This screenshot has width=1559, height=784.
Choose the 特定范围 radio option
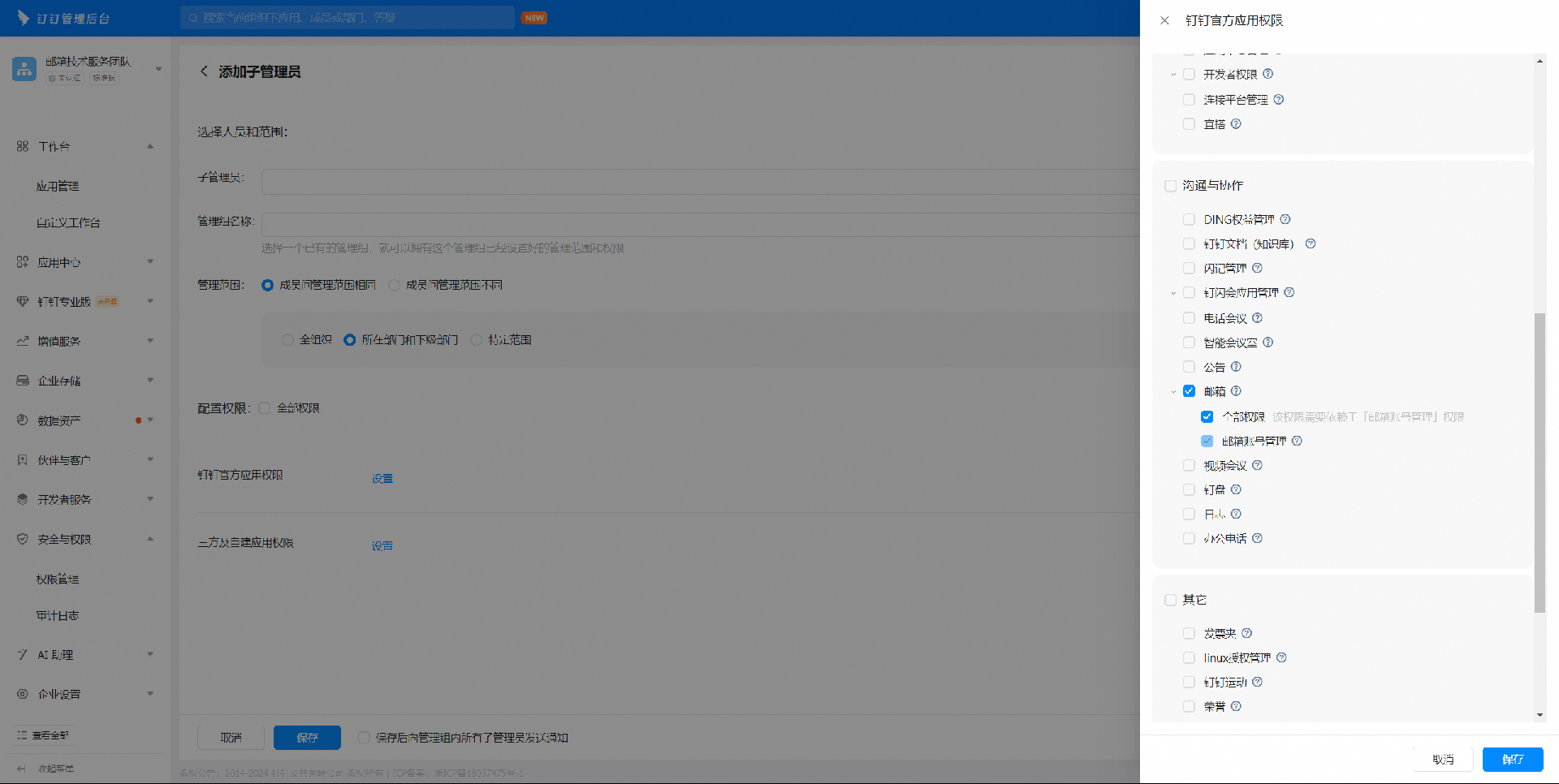(477, 340)
